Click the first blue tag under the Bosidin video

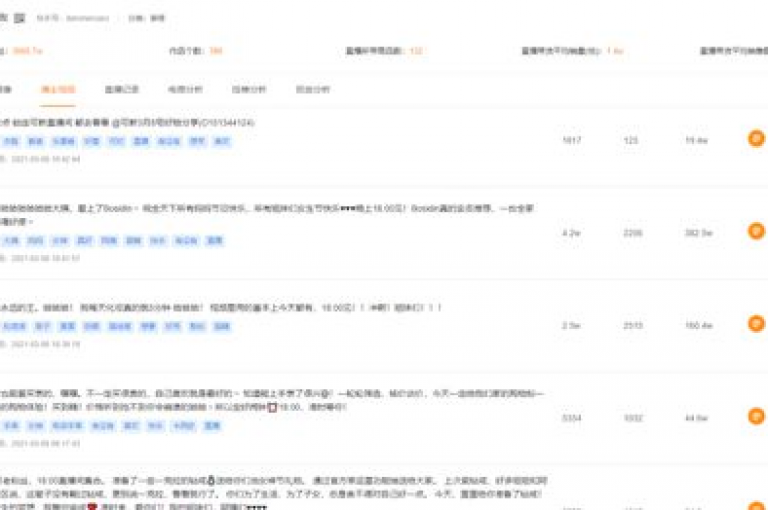[x=11, y=241]
